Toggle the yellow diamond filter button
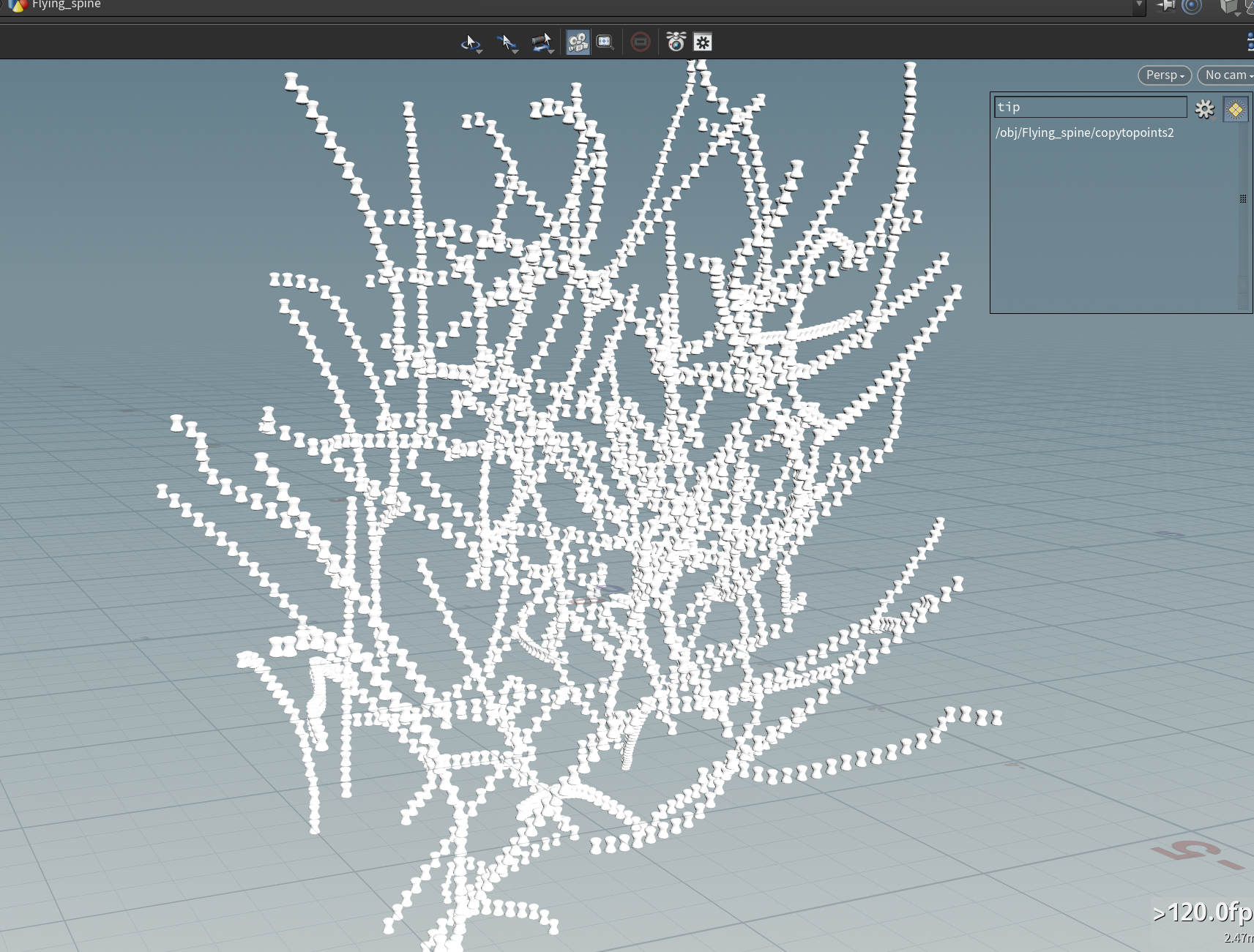This screenshot has height=952, width=1254. tap(1236, 110)
